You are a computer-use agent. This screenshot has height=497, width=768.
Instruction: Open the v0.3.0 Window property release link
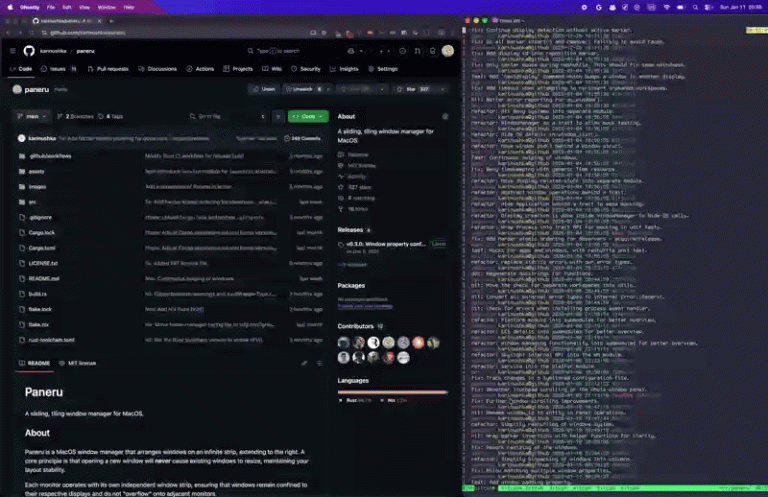point(386,244)
